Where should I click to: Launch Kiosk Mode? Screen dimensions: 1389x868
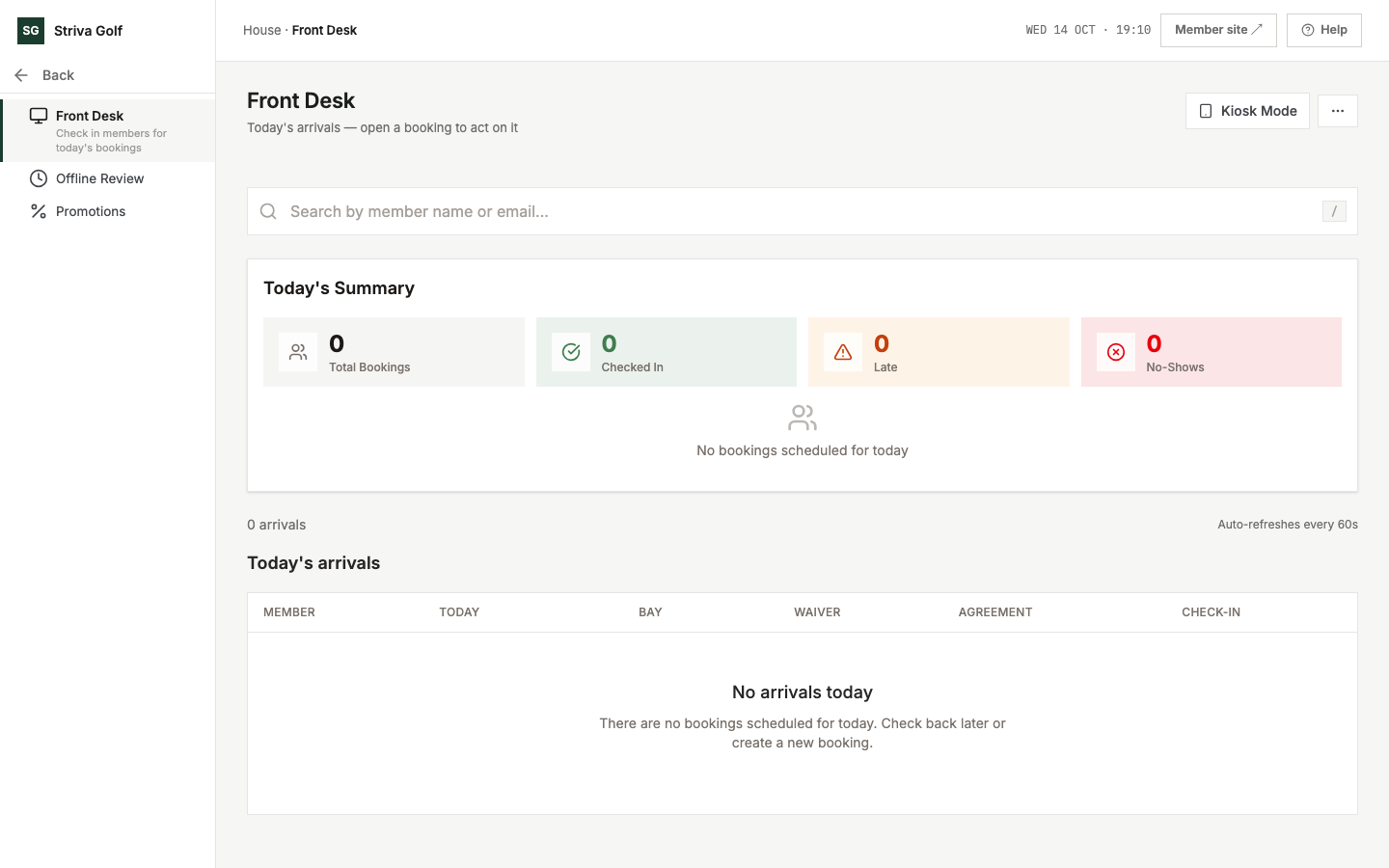click(1247, 111)
